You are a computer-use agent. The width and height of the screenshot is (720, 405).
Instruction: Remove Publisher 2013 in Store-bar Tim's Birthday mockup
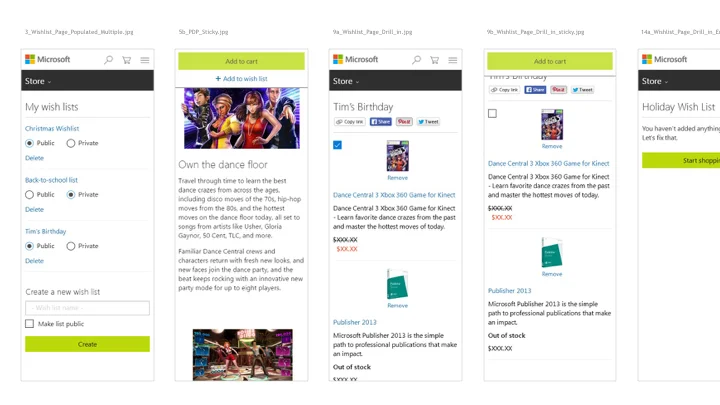(398, 305)
